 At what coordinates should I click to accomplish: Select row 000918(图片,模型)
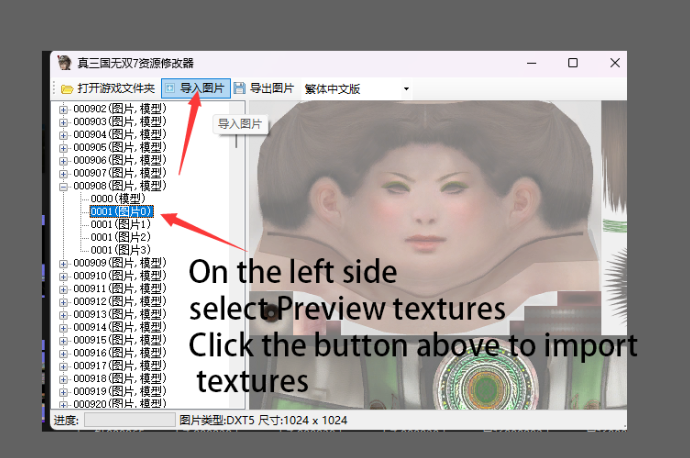coord(120,378)
